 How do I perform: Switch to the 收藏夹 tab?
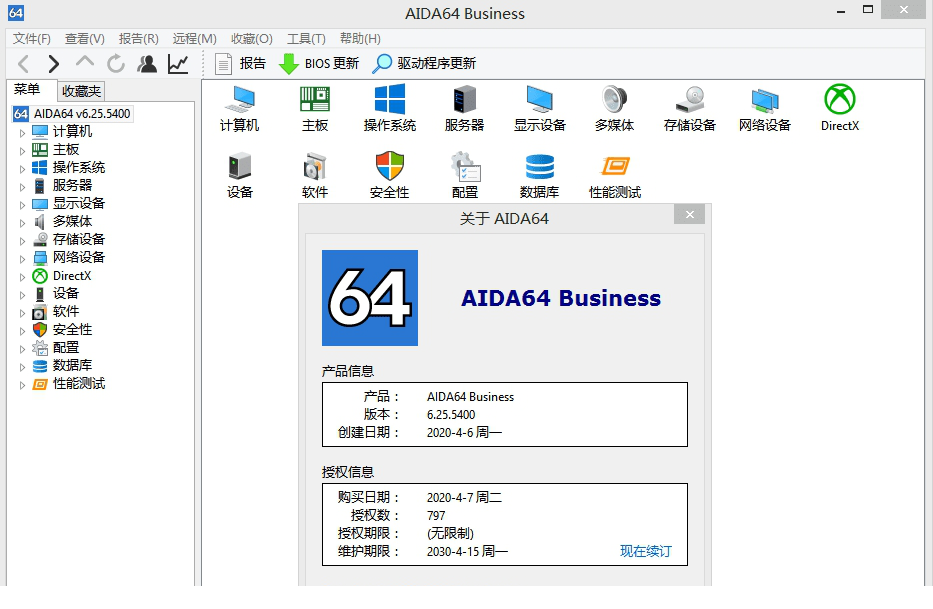coord(79,90)
